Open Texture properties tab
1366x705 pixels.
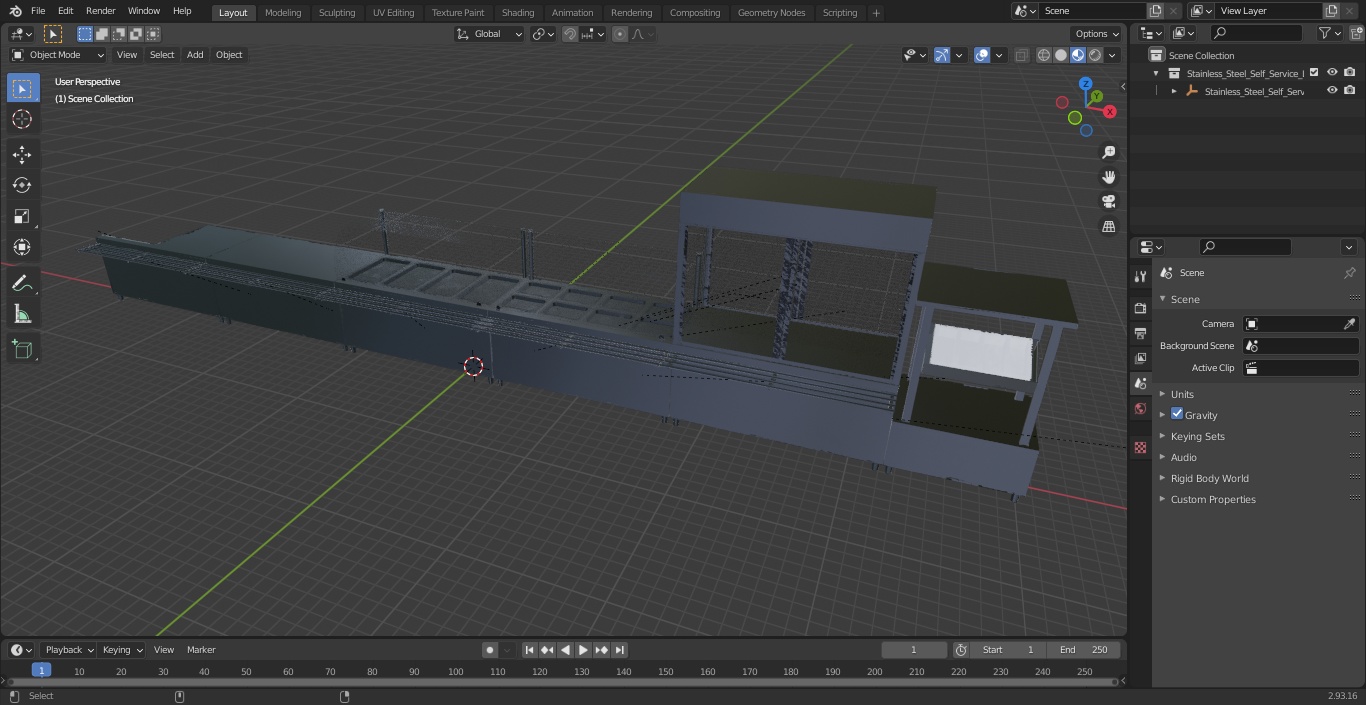[1140, 447]
